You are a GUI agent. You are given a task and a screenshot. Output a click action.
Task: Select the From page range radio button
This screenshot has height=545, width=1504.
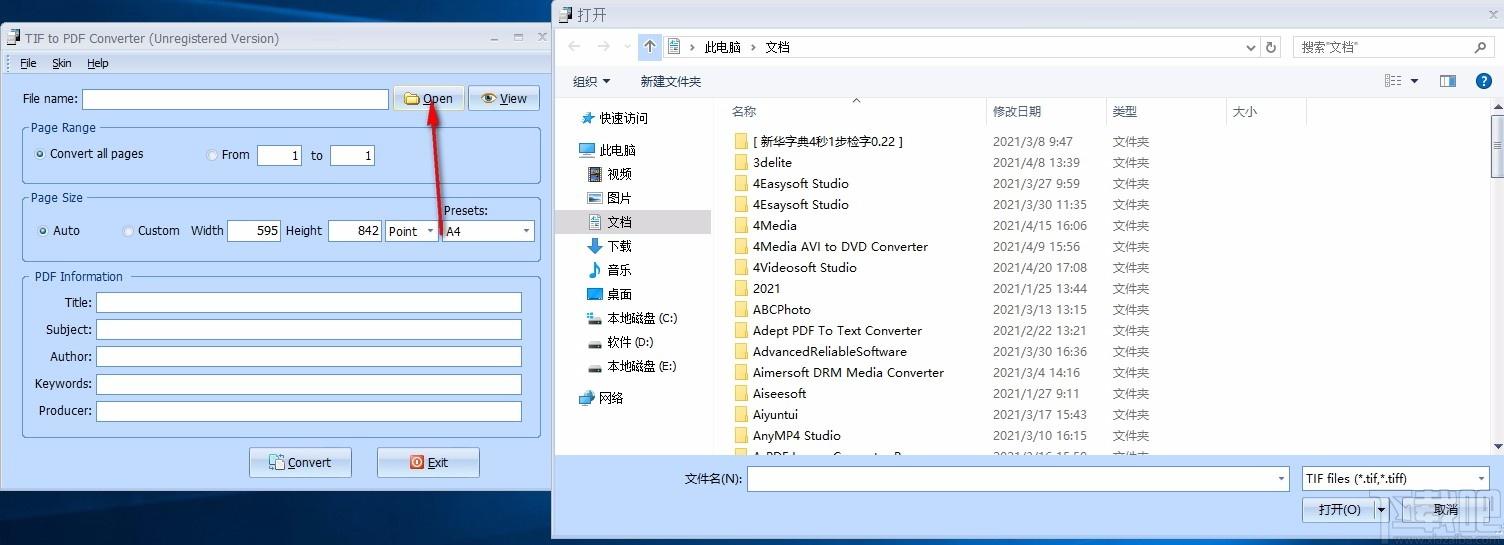[x=228, y=155]
